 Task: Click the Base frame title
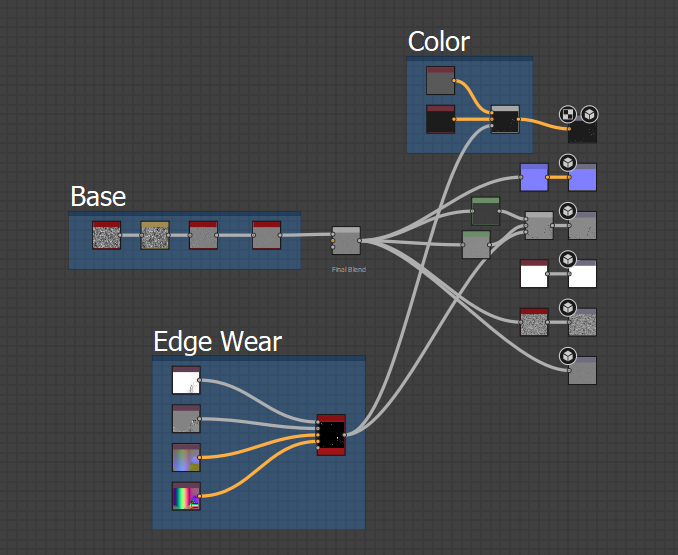tap(98, 197)
